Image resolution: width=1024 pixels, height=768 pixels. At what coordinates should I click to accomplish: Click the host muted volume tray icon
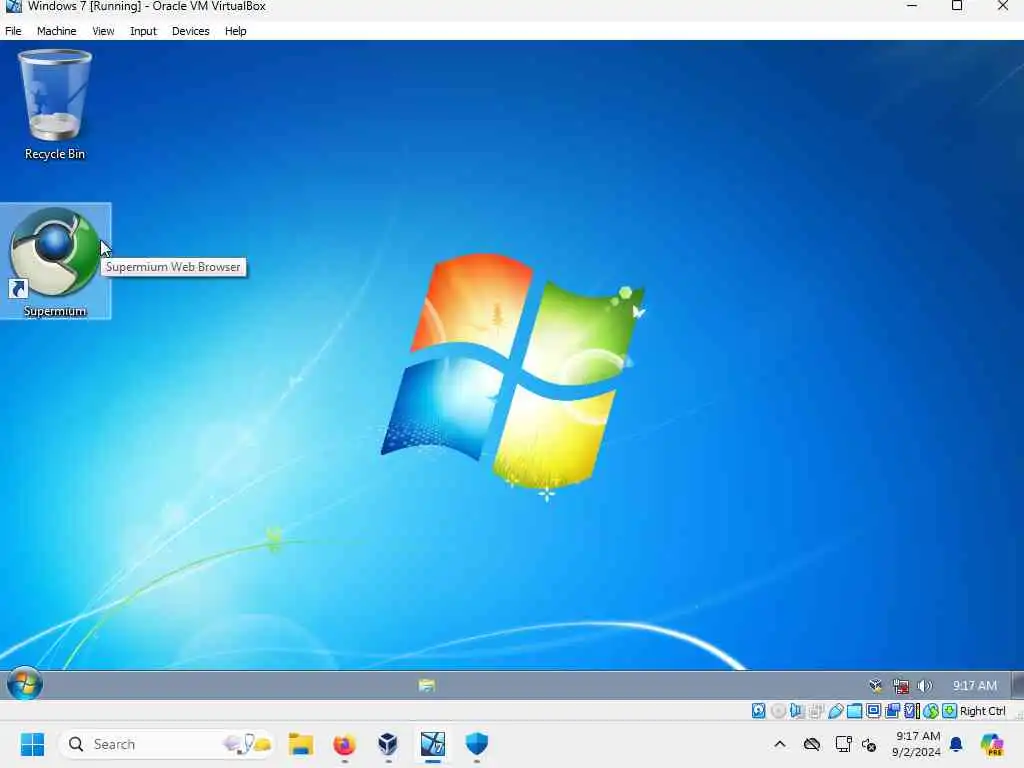coord(869,744)
